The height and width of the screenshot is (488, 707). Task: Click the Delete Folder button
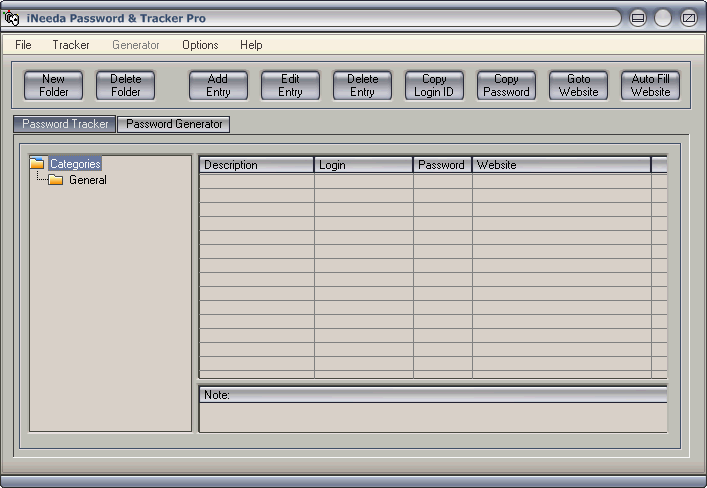click(x=125, y=85)
